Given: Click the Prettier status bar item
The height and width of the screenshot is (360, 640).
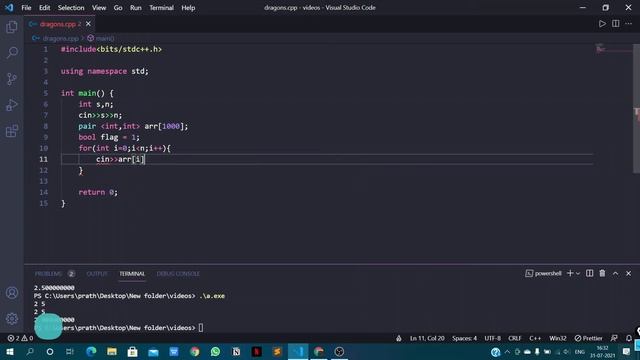Looking at the screenshot, I should 589,338.
